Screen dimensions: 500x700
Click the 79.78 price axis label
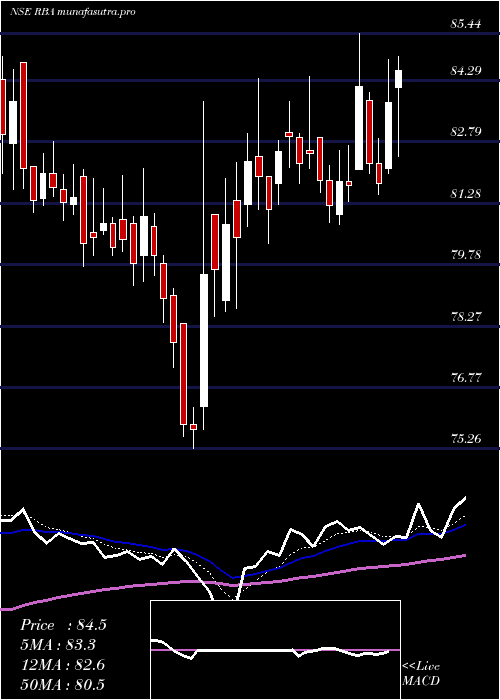466,255
